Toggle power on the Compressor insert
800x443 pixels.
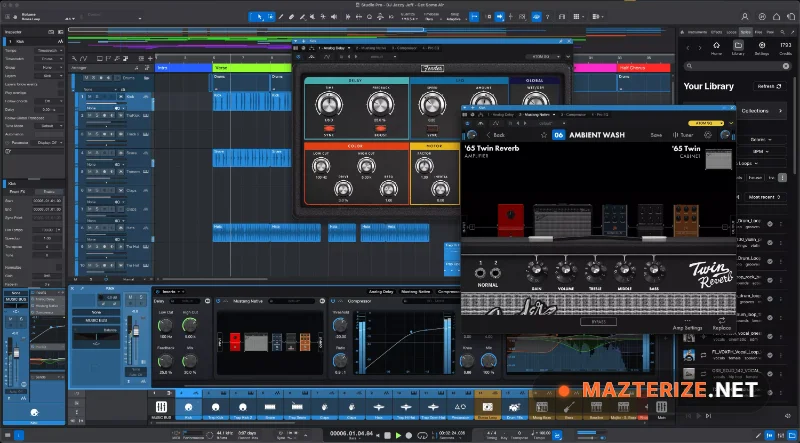[x=335, y=301]
